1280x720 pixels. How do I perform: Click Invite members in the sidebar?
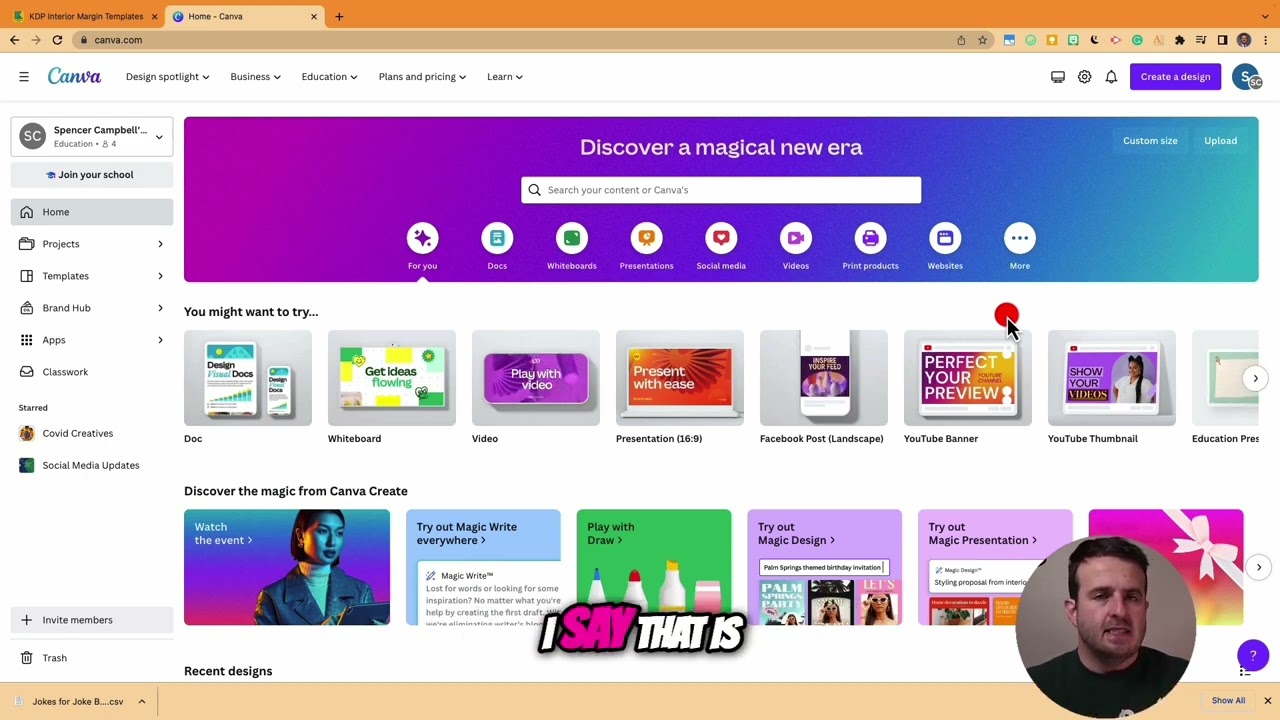click(x=92, y=620)
